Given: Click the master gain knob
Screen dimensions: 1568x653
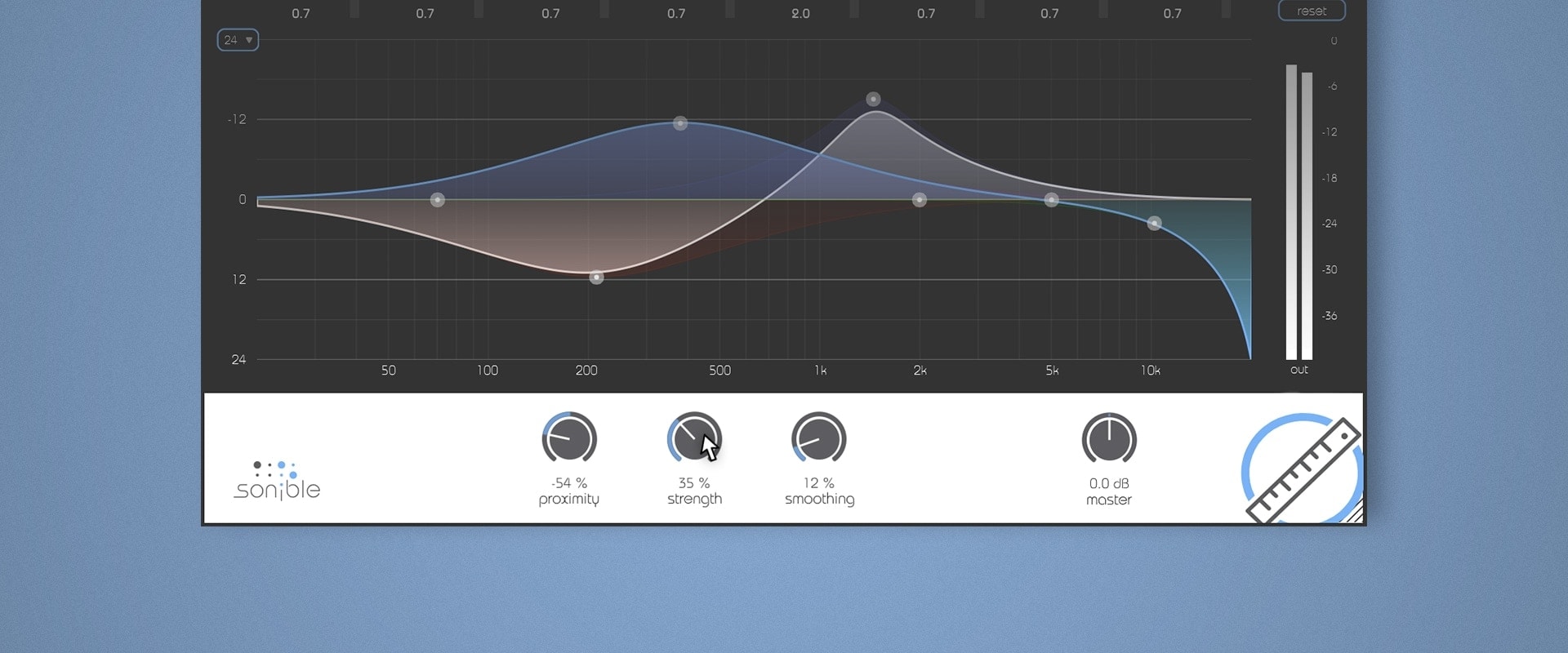Looking at the screenshot, I should click(1109, 439).
